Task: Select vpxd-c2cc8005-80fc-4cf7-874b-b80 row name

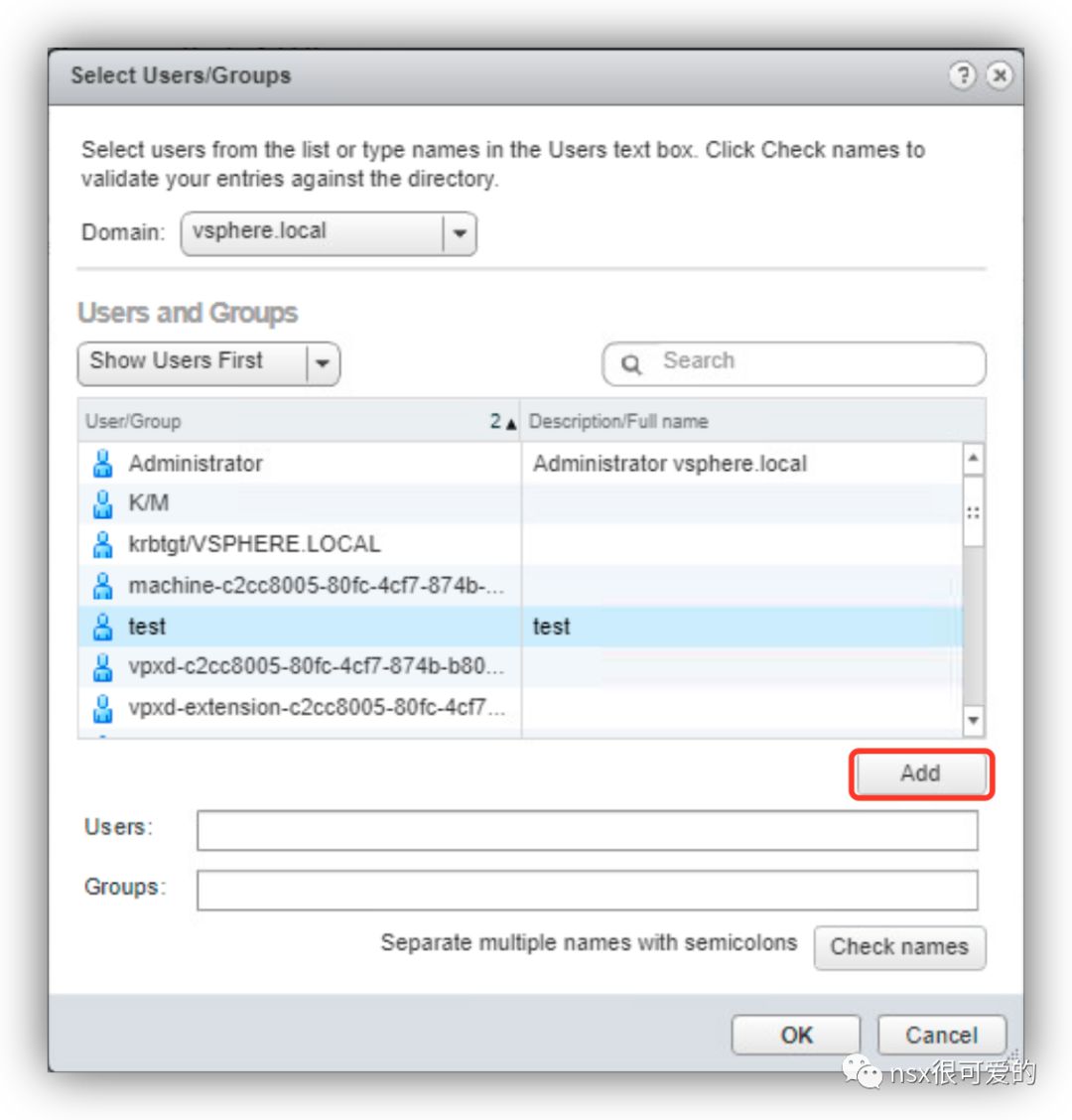Action: (317, 666)
